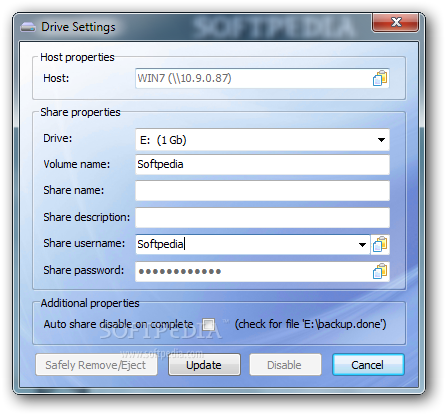The image size is (446, 415).
Task: Click the "Additional properties" group label
Action: point(90,303)
